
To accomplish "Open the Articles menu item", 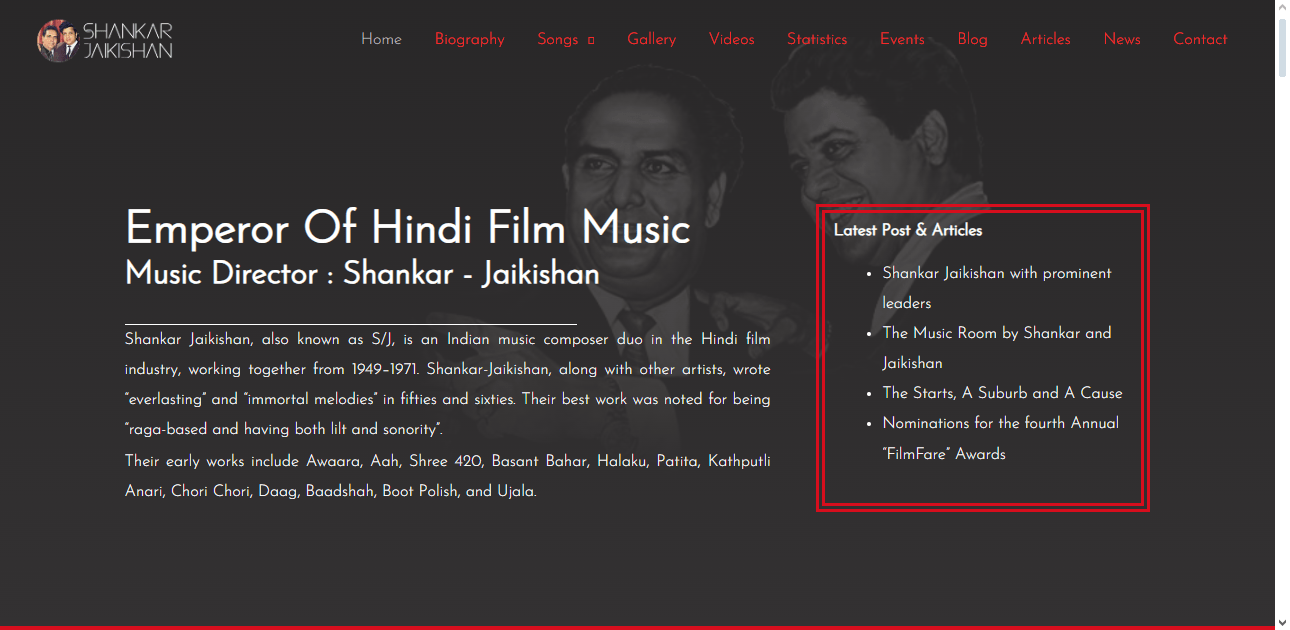I will 1045,39.
